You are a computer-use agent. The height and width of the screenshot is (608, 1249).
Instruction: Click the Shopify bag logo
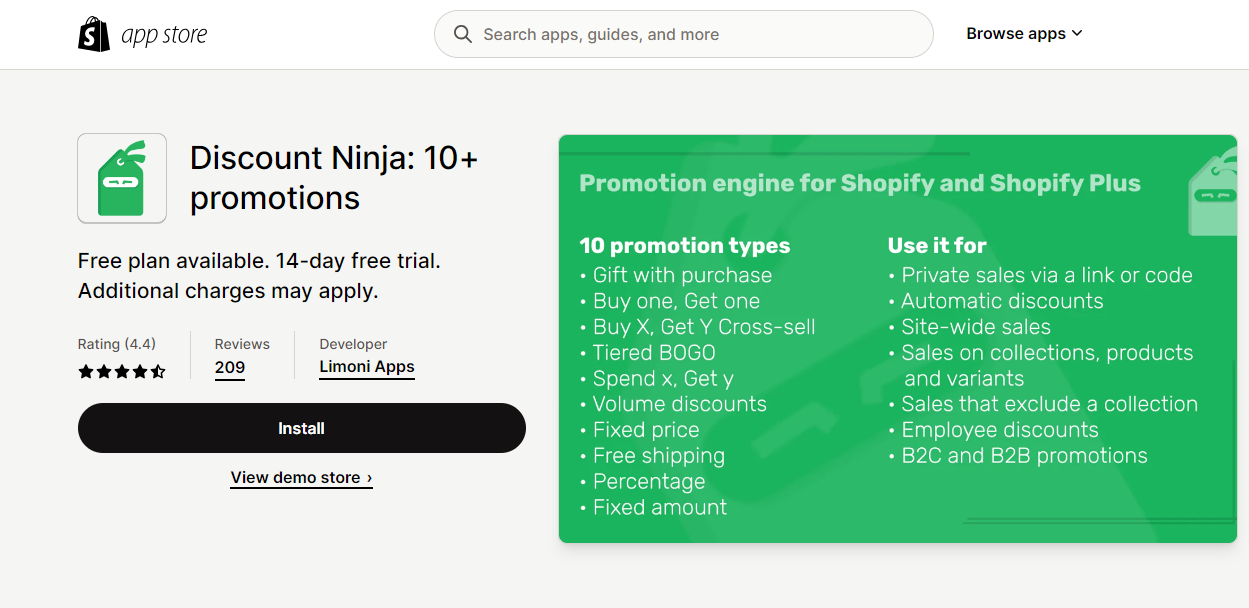click(94, 34)
